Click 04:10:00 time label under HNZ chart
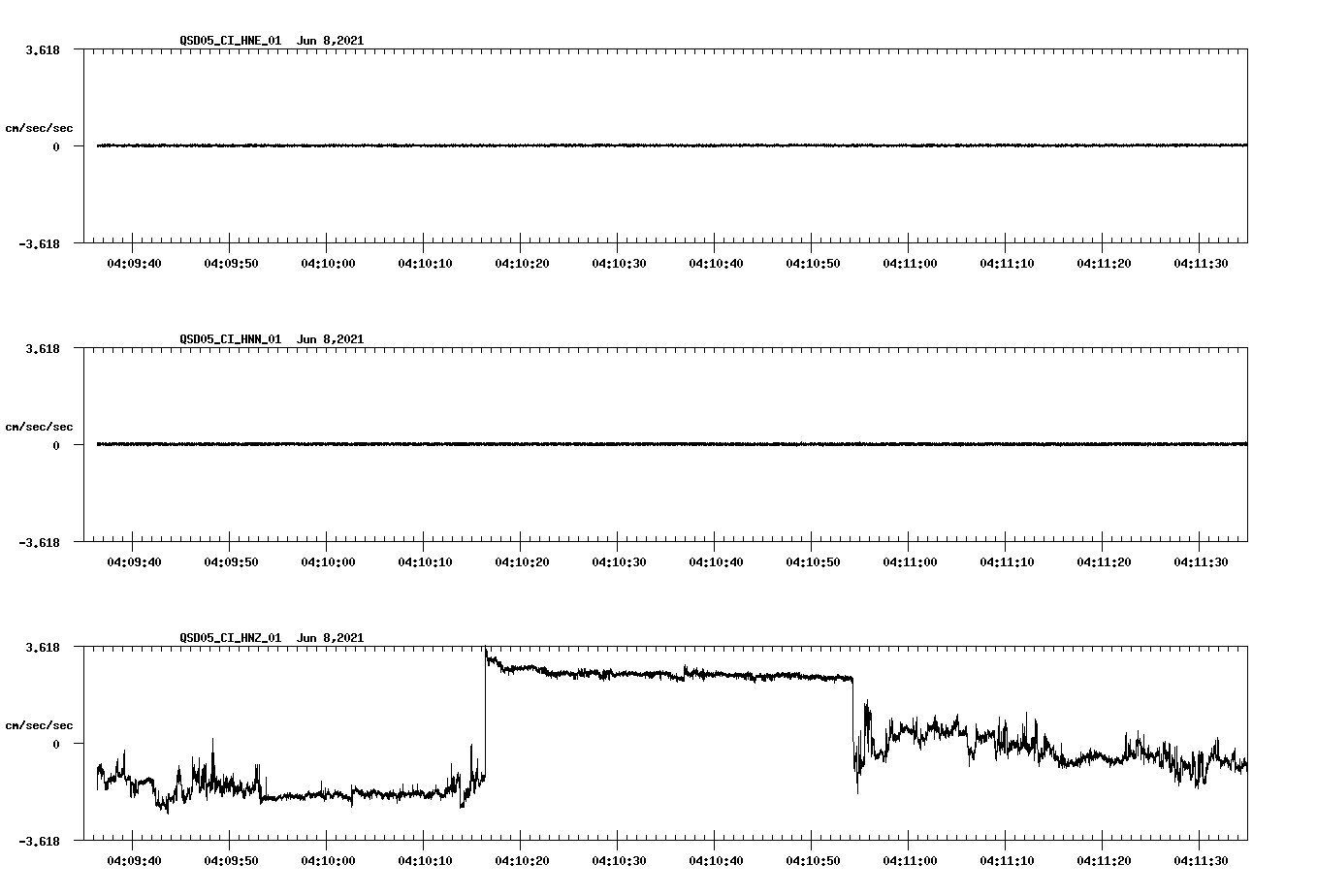 (328, 861)
